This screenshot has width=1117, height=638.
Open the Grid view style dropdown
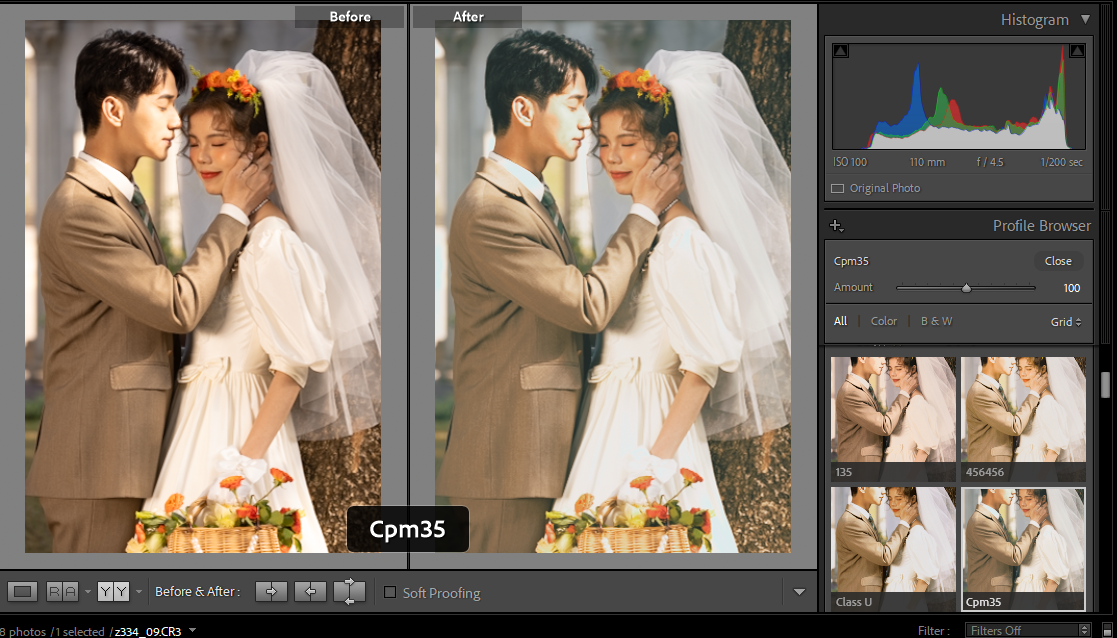tap(1066, 322)
